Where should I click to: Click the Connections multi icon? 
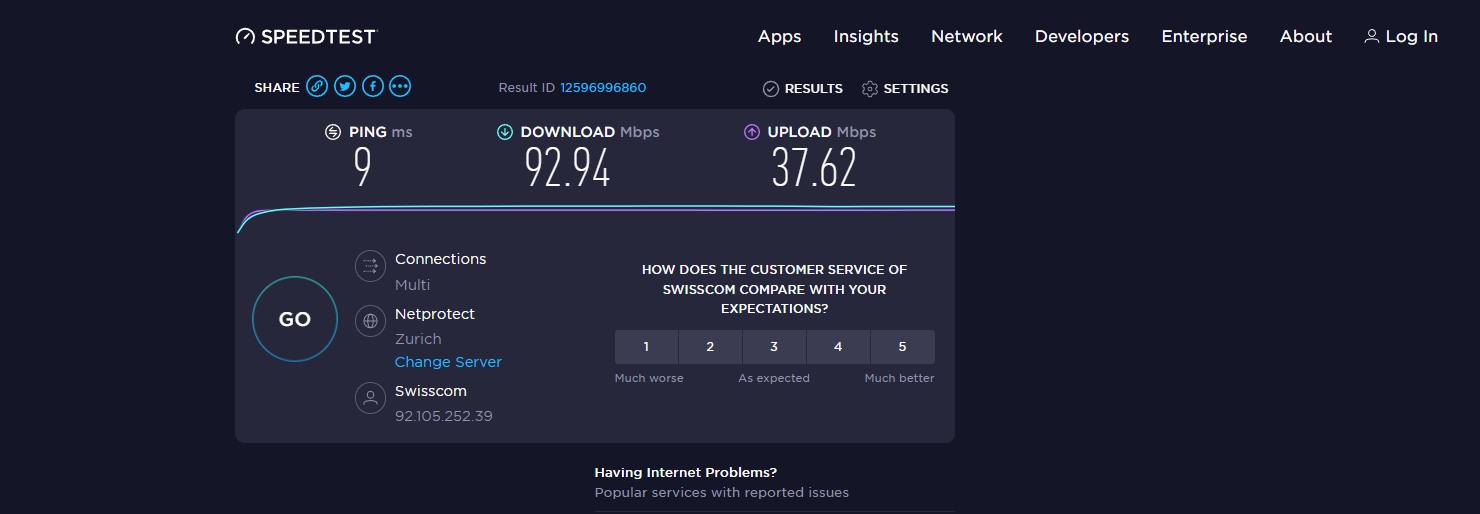[x=370, y=266]
